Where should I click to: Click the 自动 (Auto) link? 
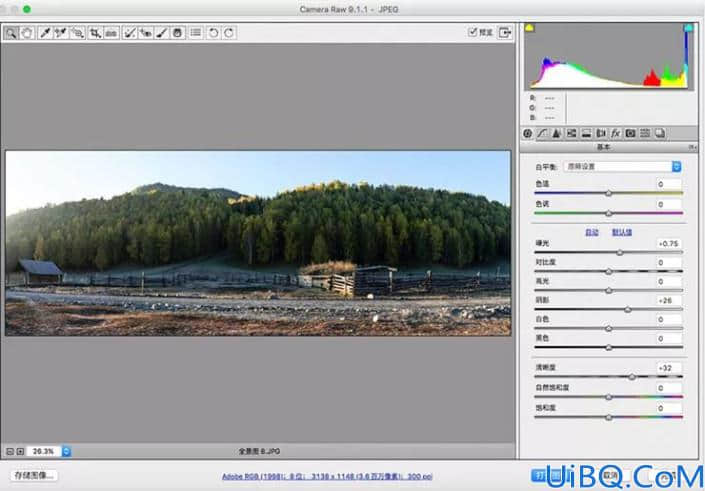[592, 232]
